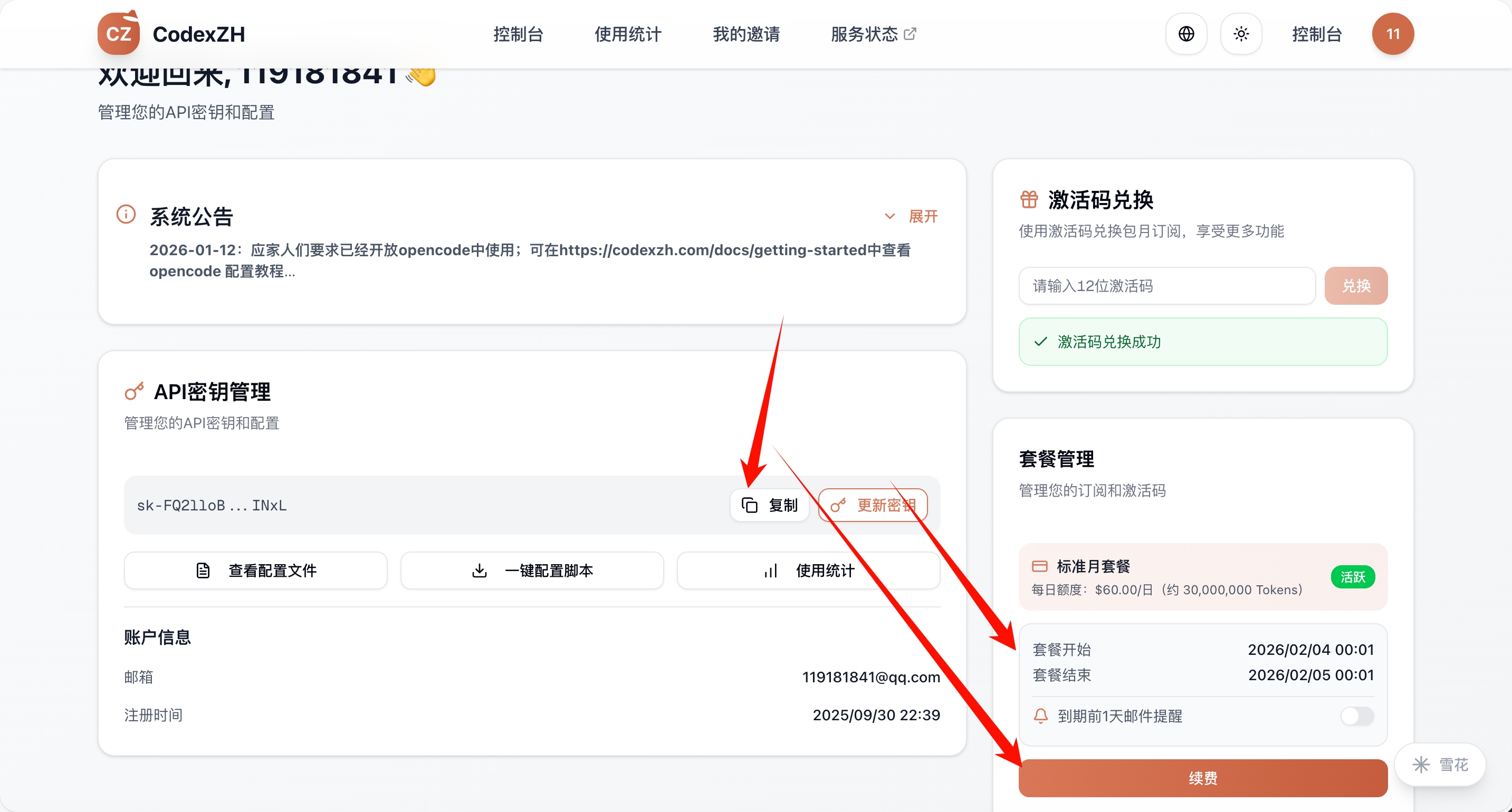Enable the expiry email reminder switch
Screen dimensions: 1512x812
(1356, 716)
